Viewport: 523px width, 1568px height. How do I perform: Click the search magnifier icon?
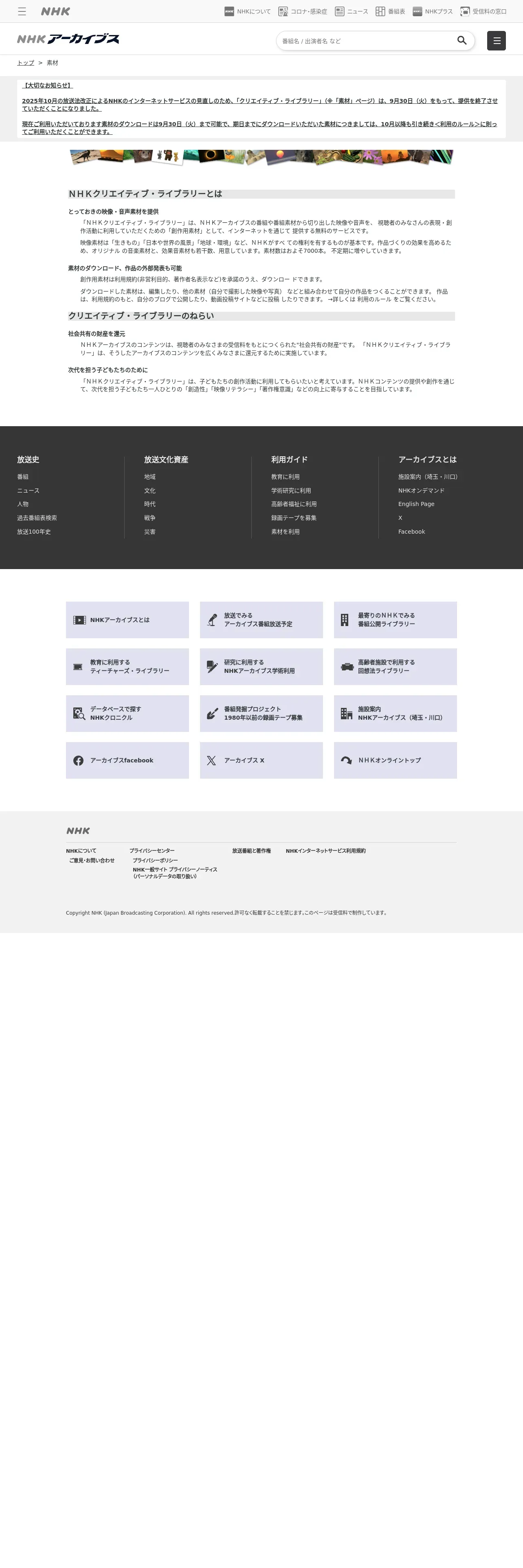(462, 41)
